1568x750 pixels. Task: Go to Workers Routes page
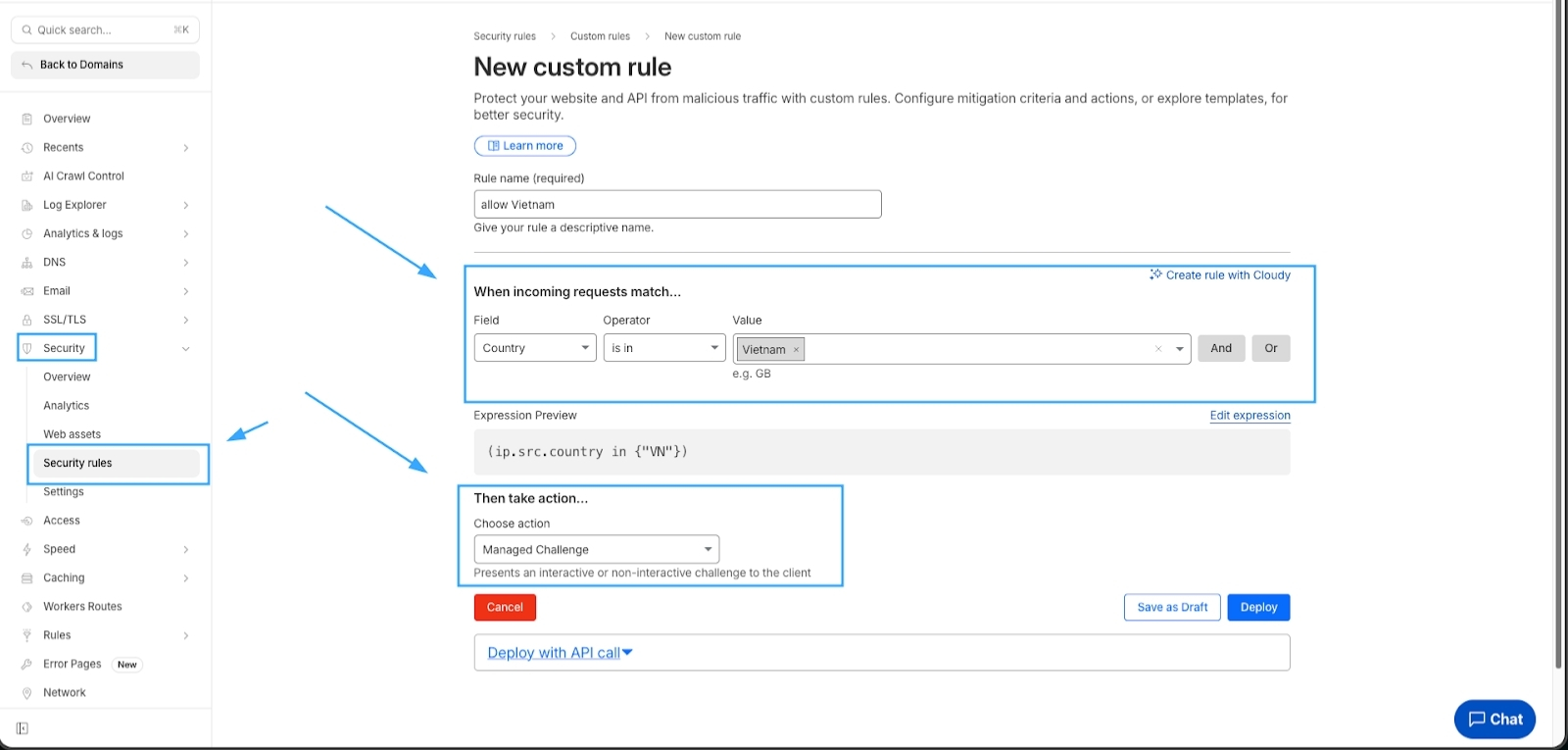82,607
